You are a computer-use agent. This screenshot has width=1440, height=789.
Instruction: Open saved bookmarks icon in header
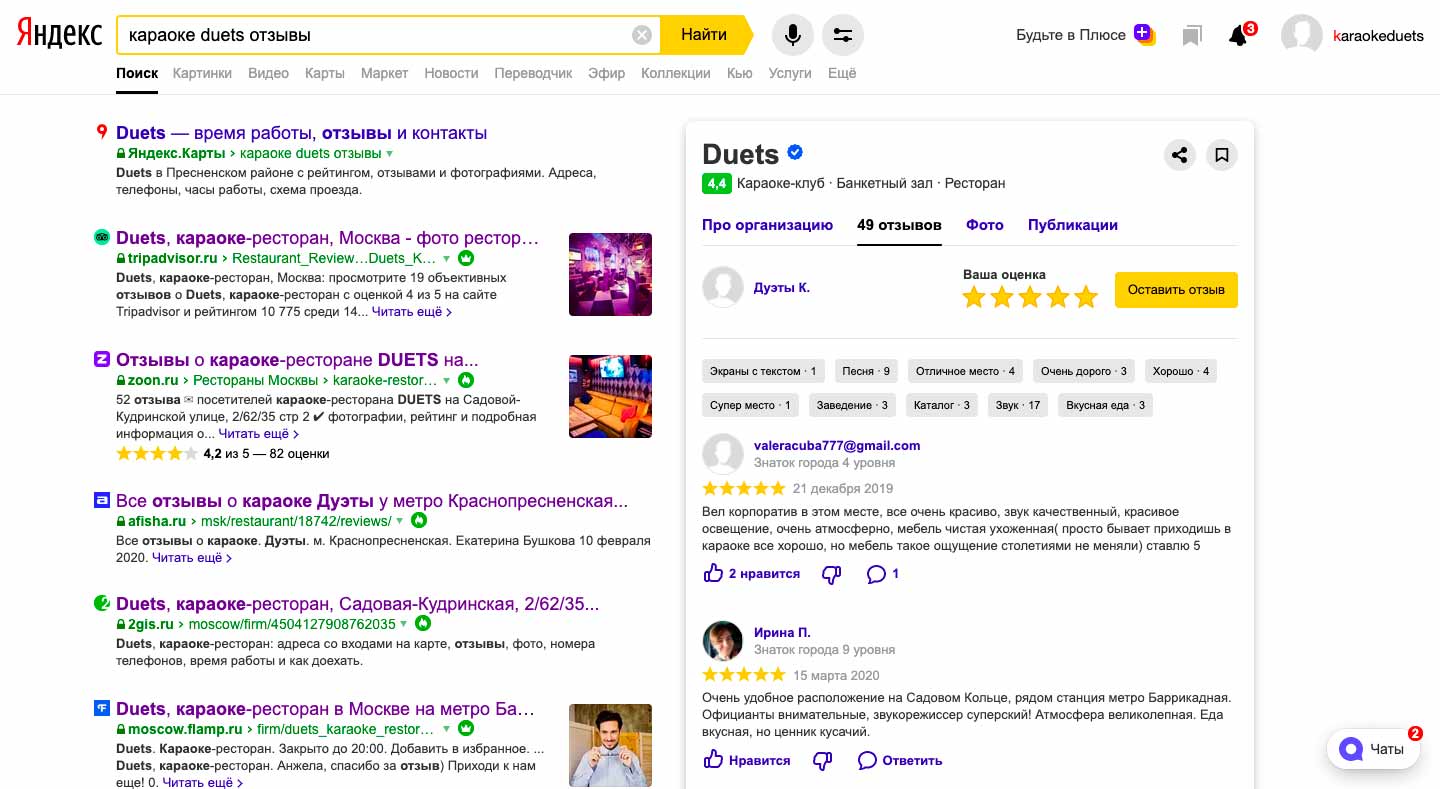tap(1191, 36)
